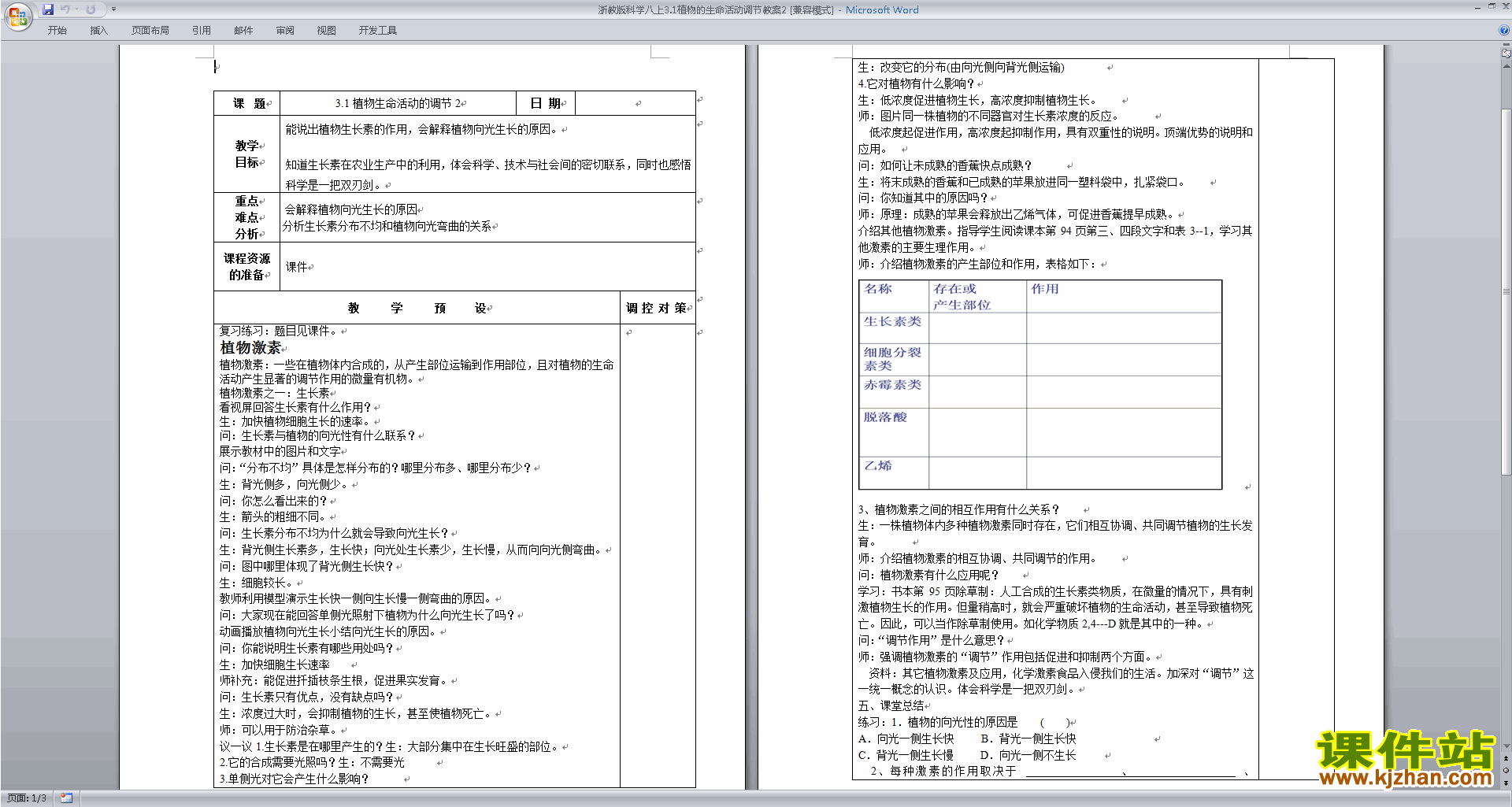Select the 邮件 ribbon tab
This screenshot has height=807, width=1512.
(x=243, y=30)
